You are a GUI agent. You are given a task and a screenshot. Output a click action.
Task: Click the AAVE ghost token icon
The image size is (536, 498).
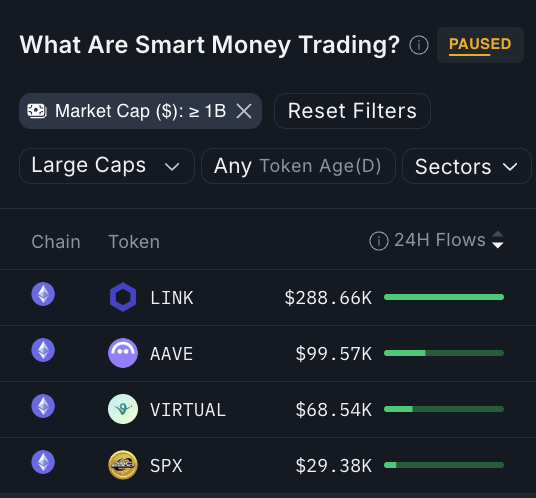[123, 353]
